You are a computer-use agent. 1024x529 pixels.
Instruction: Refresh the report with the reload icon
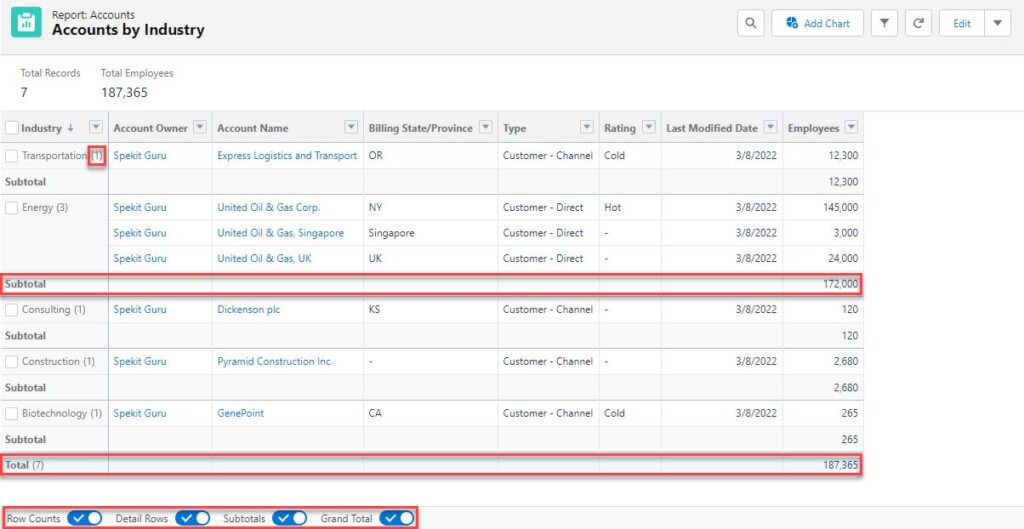[918, 24]
